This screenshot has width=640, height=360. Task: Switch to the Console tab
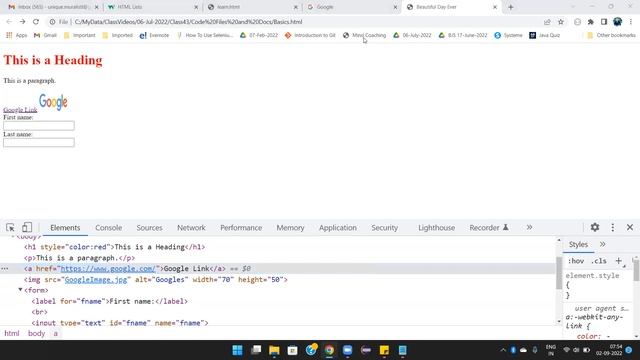click(x=109, y=228)
